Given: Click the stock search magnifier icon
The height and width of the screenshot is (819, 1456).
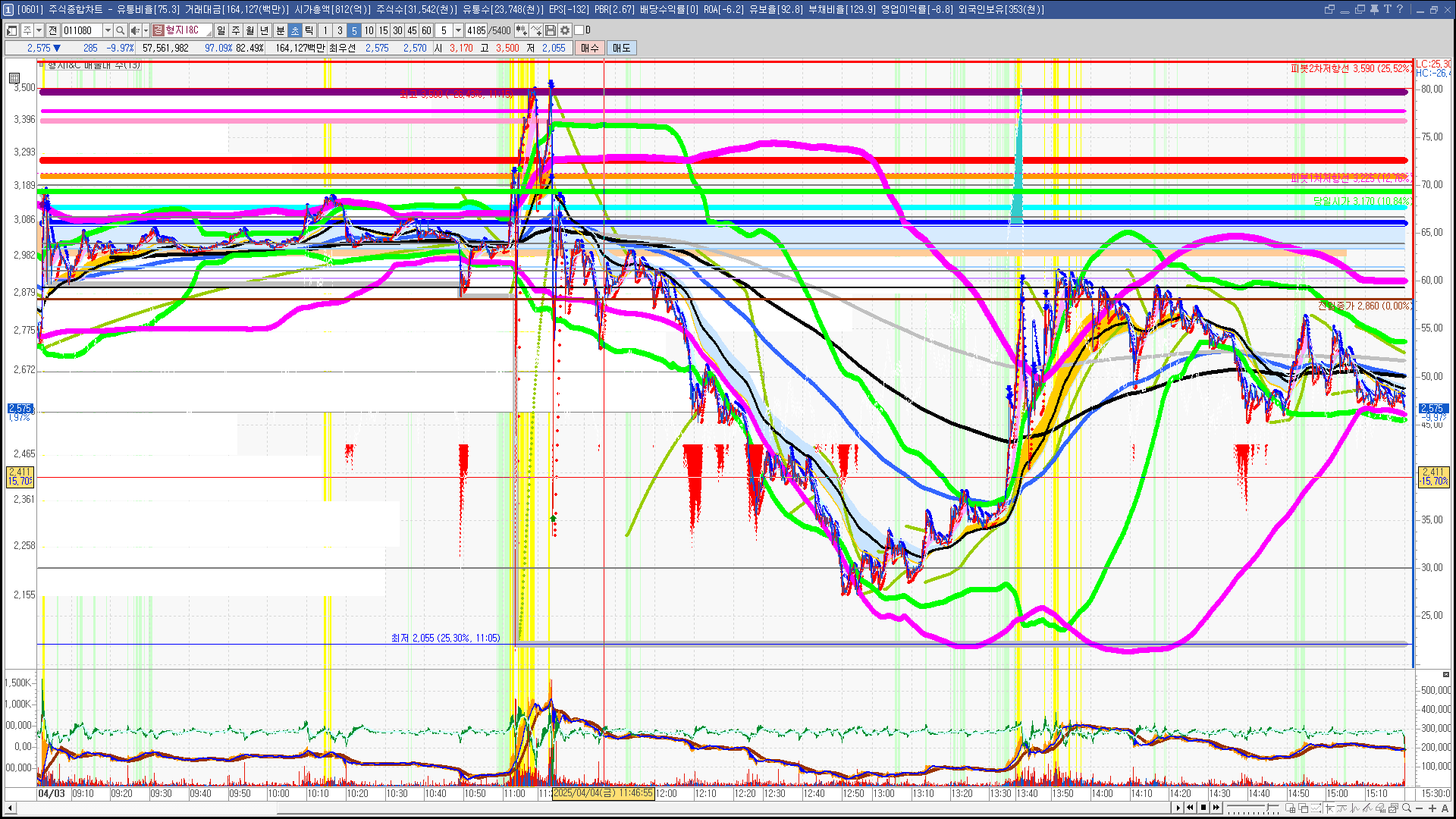Looking at the screenshot, I should [x=120, y=30].
